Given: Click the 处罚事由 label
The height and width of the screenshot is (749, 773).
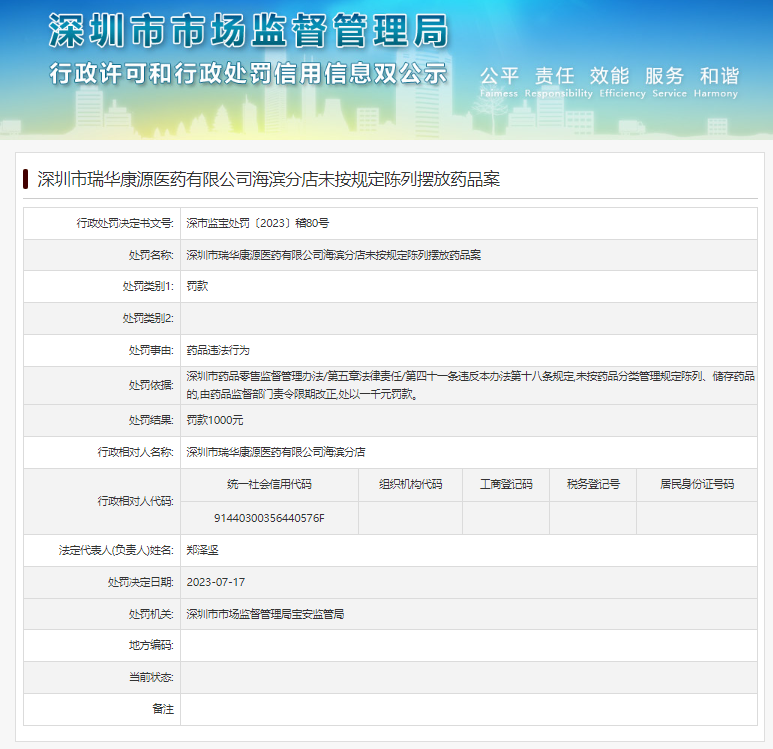Looking at the screenshot, I should coord(151,350).
